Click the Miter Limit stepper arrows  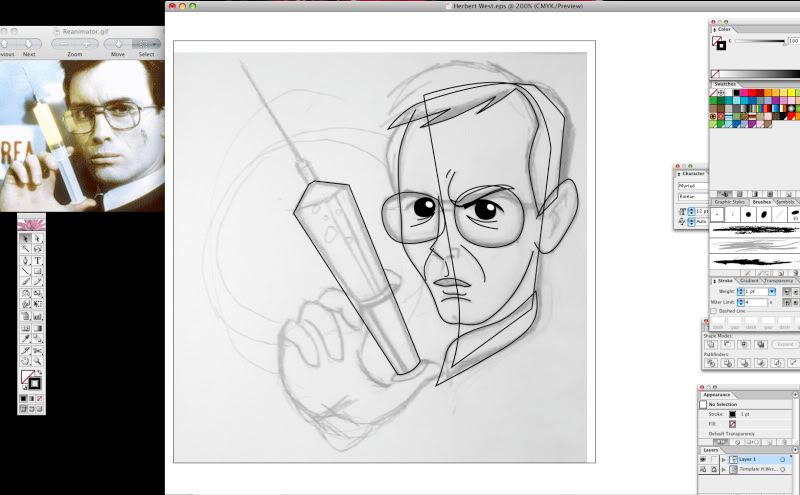[x=741, y=303]
